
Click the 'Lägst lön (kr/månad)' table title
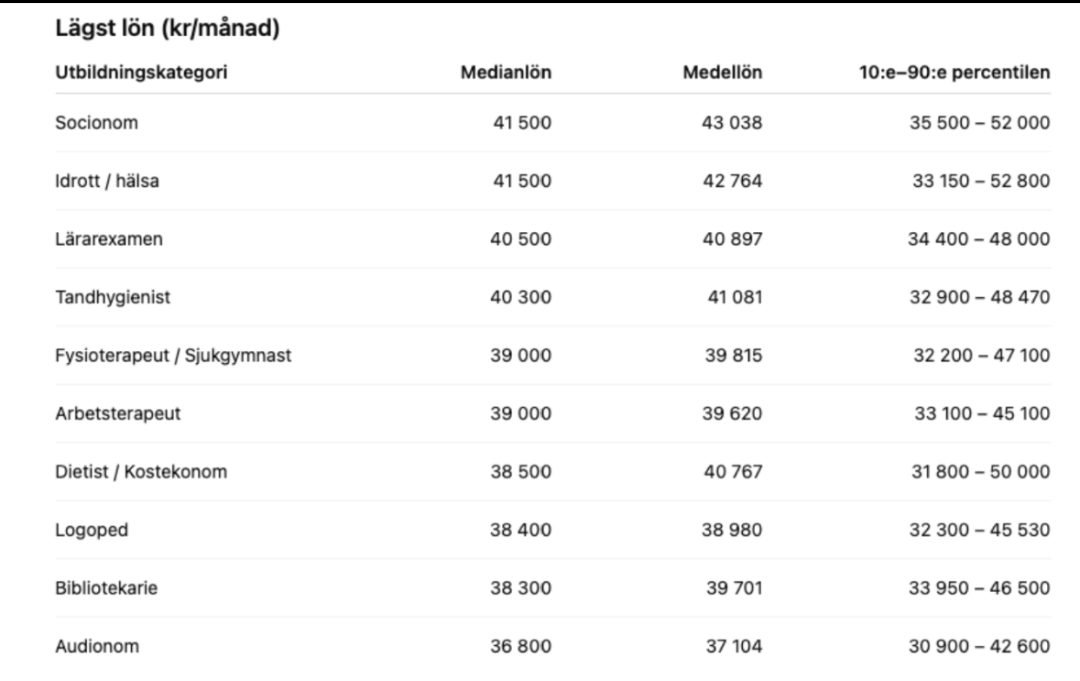tap(166, 30)
